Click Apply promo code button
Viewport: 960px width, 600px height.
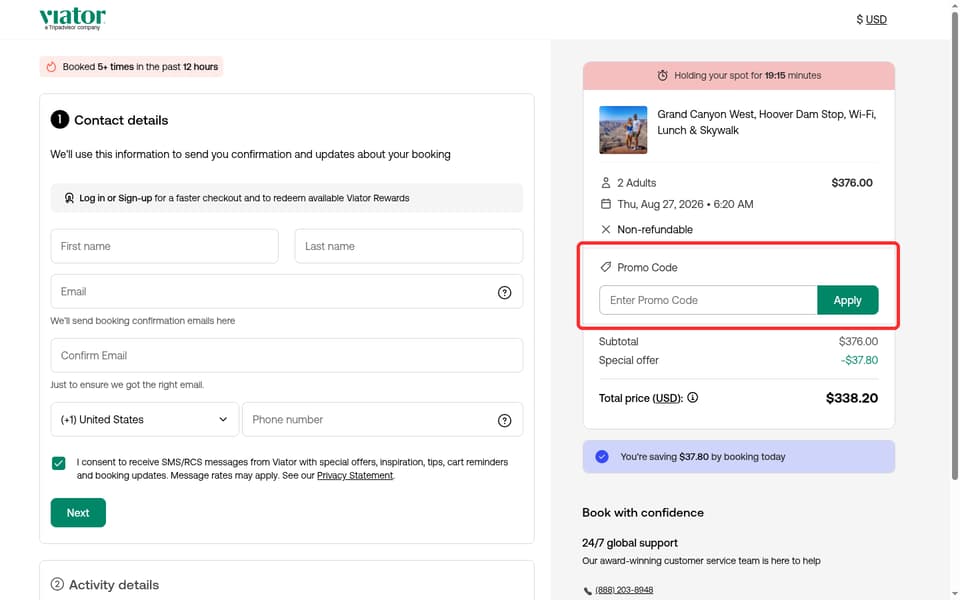(x=847, y=300)
